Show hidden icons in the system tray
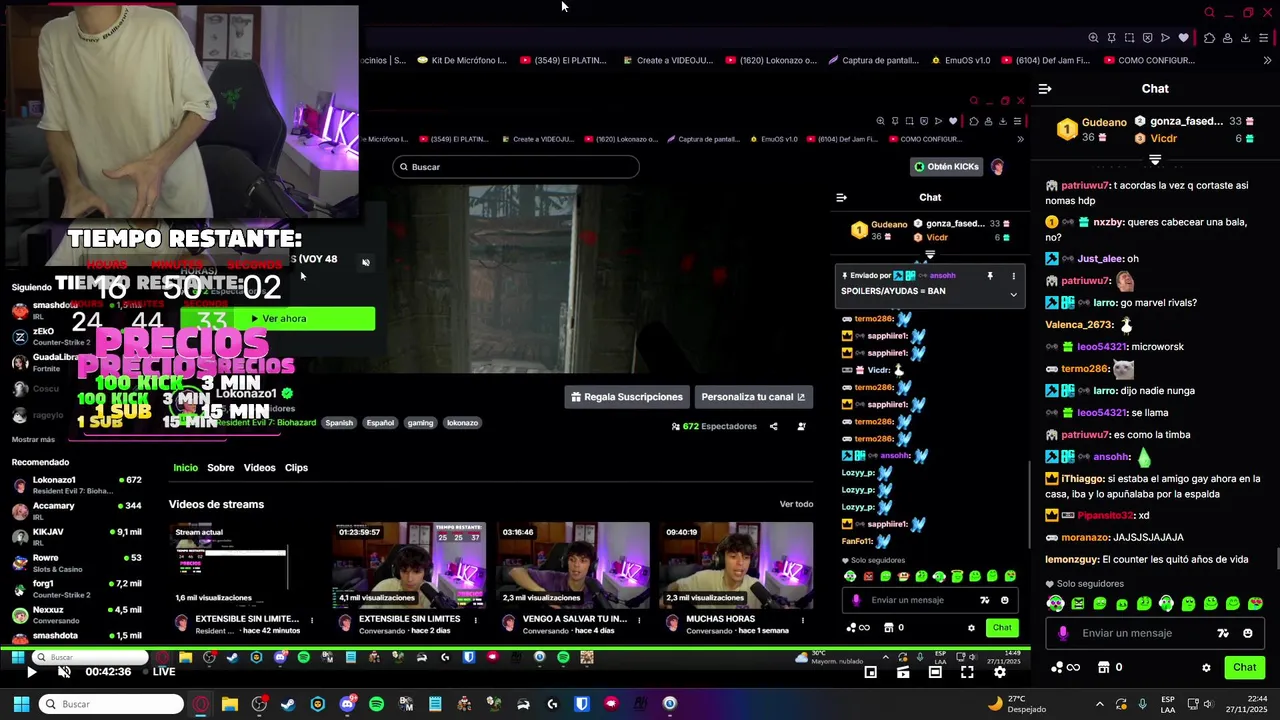 pos(1100,704)
